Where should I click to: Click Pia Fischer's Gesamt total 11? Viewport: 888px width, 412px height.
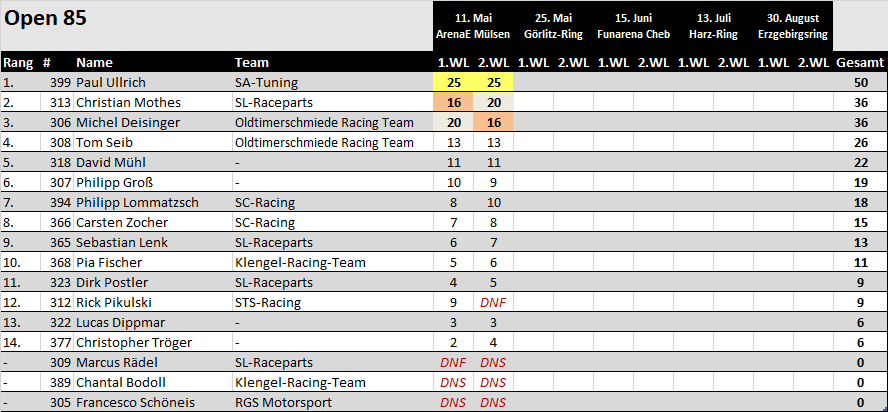tap(860, 262)
